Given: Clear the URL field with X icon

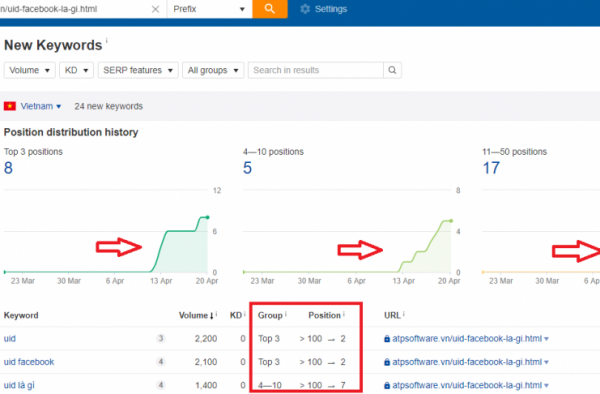Looking at the screenshot, I should click(155, 9).
